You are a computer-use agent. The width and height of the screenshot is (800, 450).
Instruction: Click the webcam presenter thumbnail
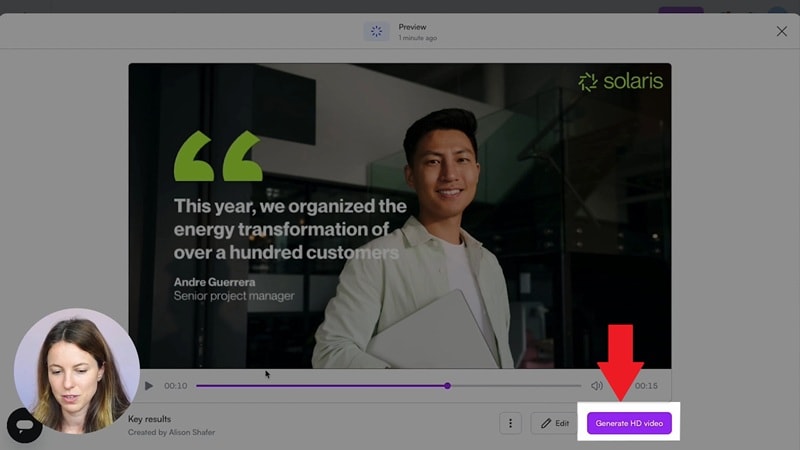tap(77, 370)
